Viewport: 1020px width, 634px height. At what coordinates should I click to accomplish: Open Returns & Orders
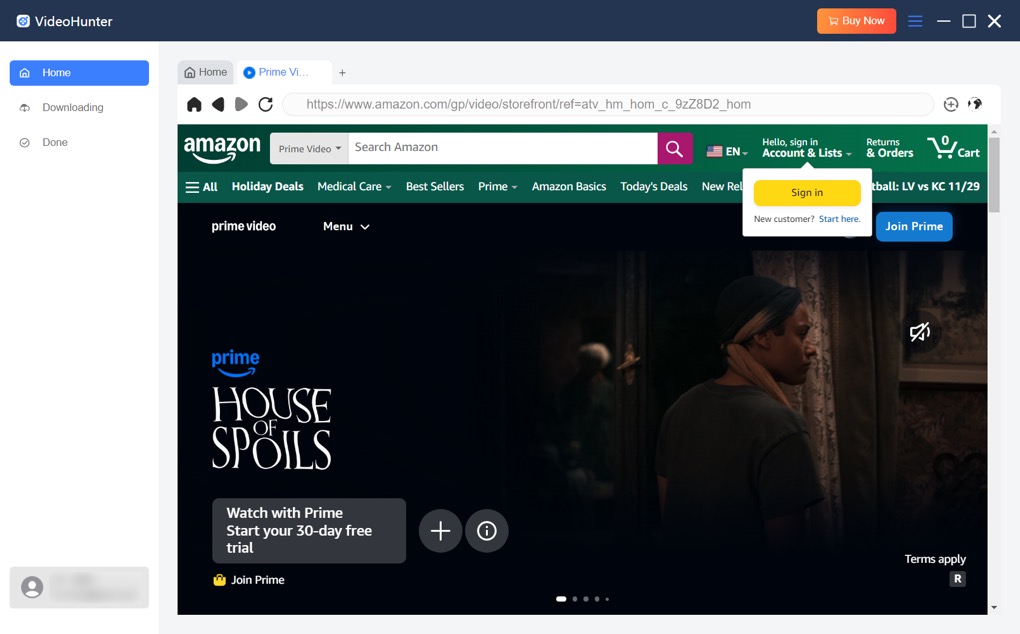tap(889, 148)
